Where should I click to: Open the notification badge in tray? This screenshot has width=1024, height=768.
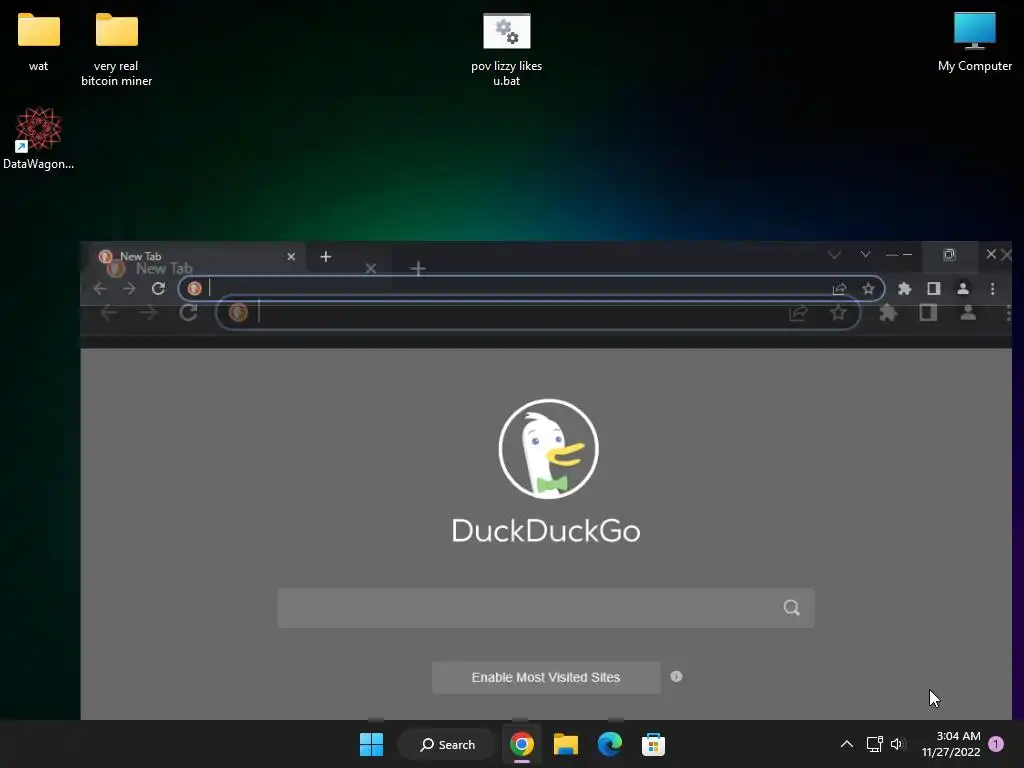[x=996, y=744]
